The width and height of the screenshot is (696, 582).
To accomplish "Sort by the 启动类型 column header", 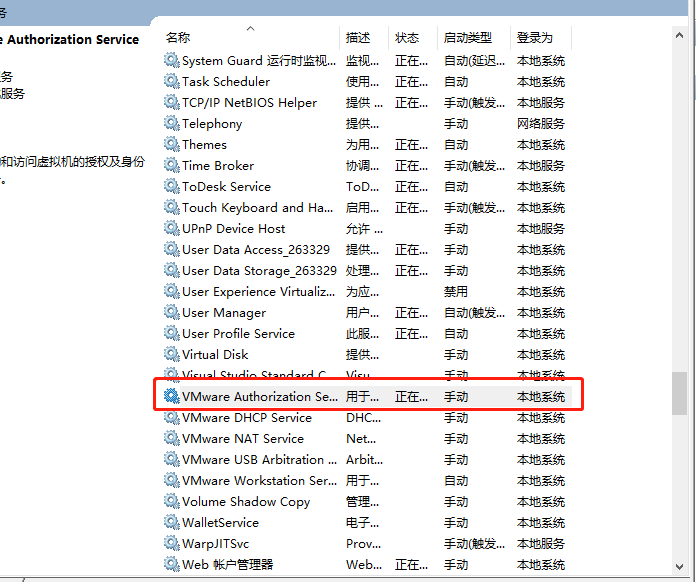I will tap(468, 38).
